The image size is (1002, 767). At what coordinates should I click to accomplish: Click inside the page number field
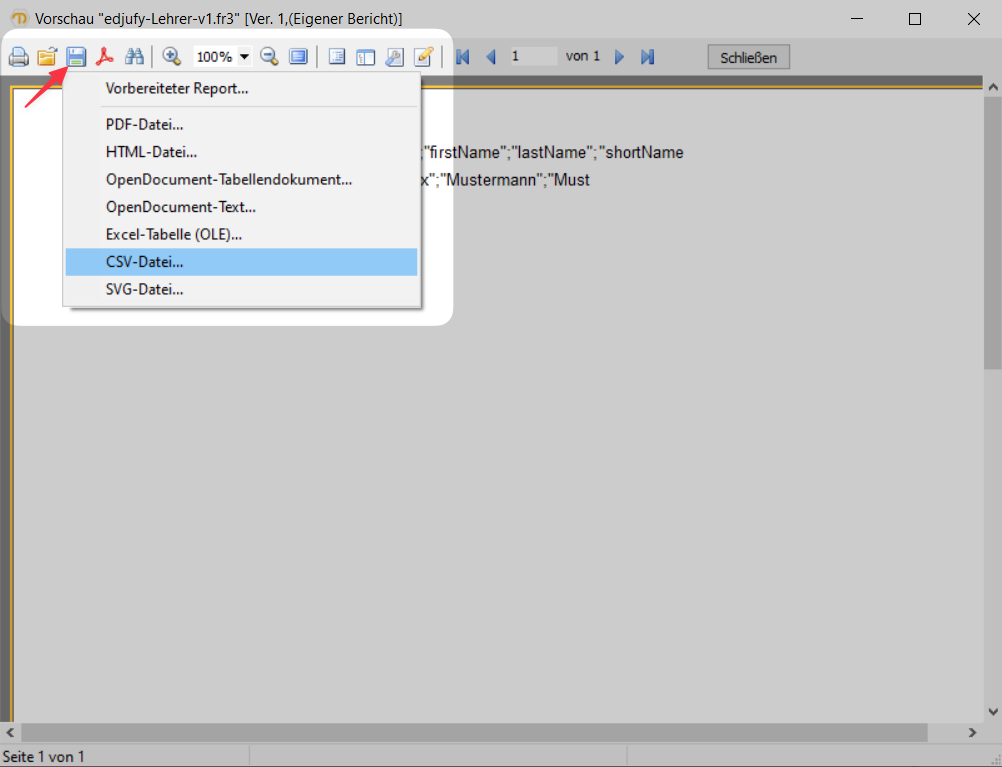point(535,56)
